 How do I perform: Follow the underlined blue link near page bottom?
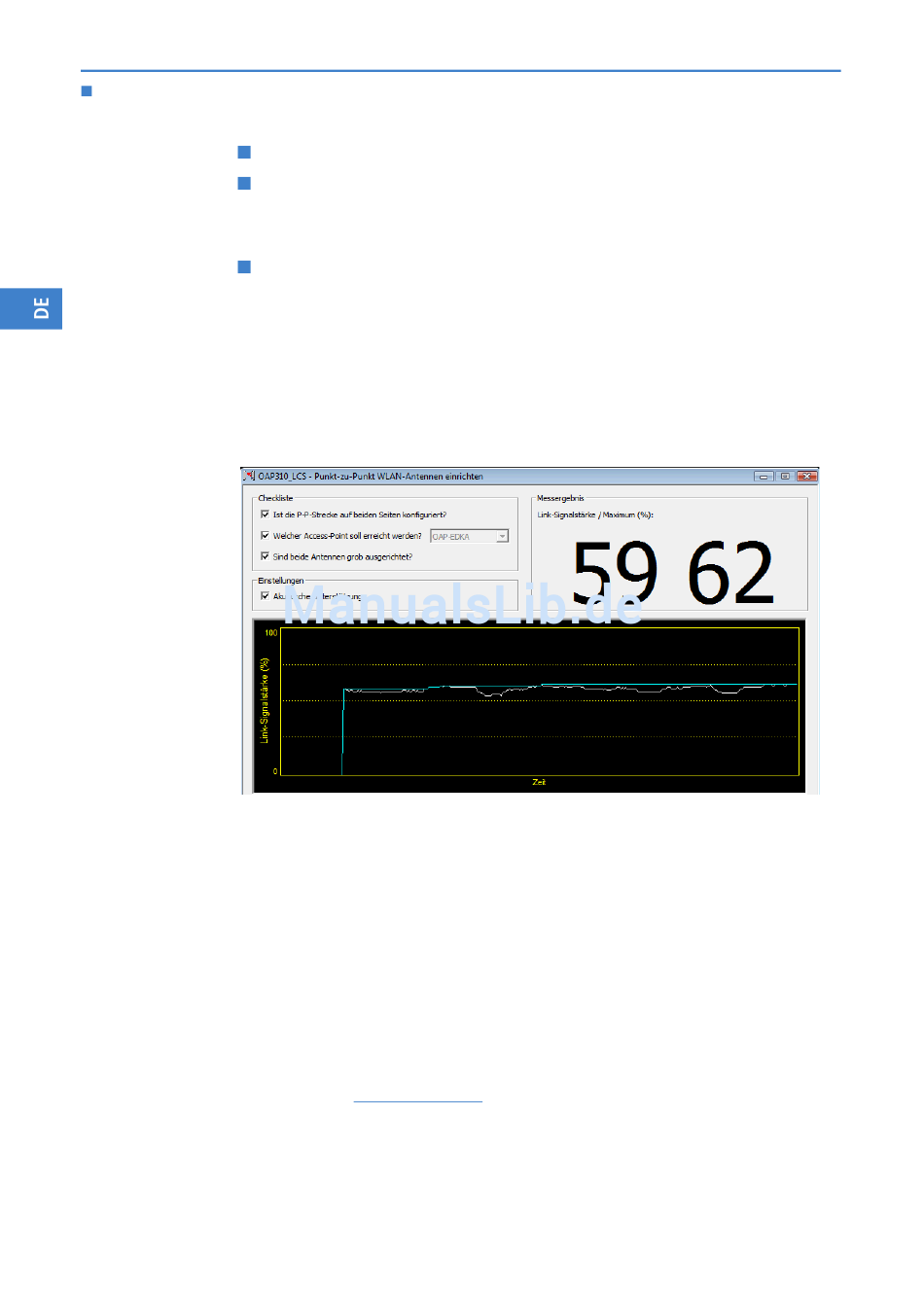(x=418, y=1101)
